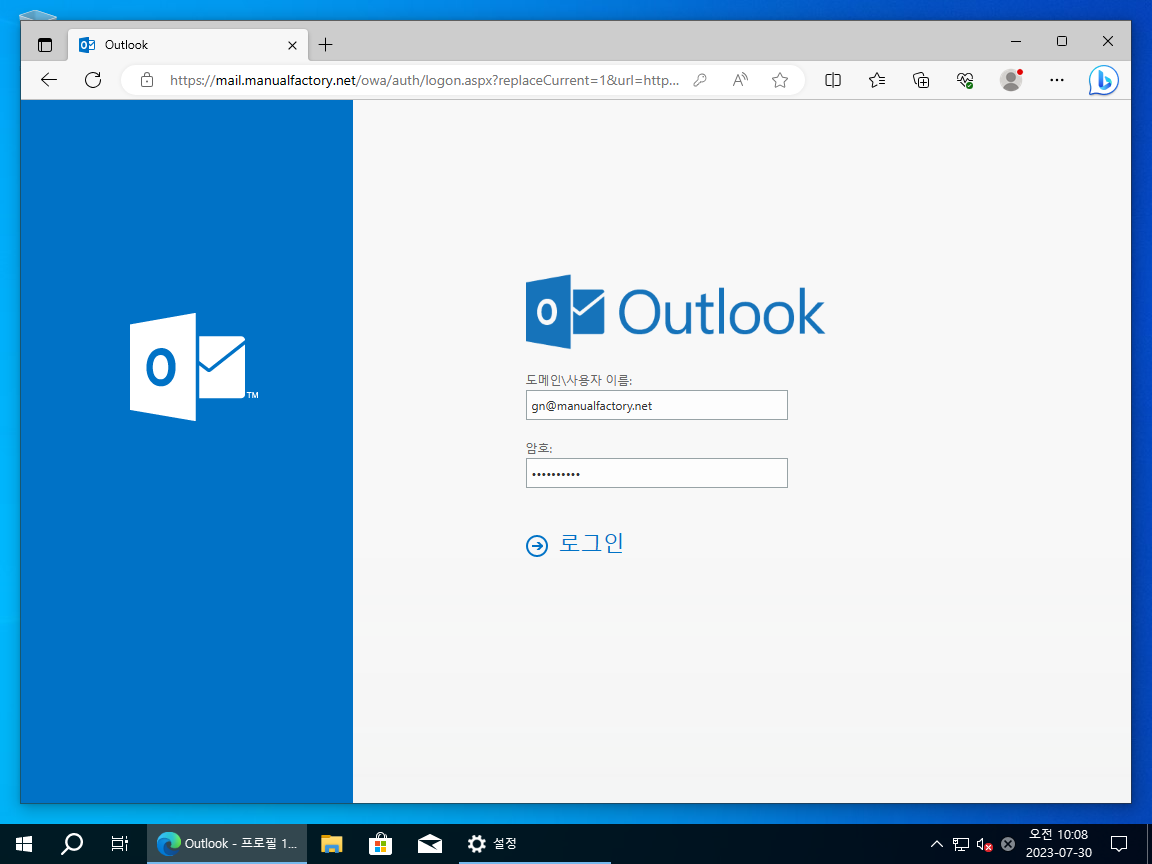Image resolution: width=1152 pixels, height=864 pixels.
Task: Open network status tray icon
Action: click(961, 844)
